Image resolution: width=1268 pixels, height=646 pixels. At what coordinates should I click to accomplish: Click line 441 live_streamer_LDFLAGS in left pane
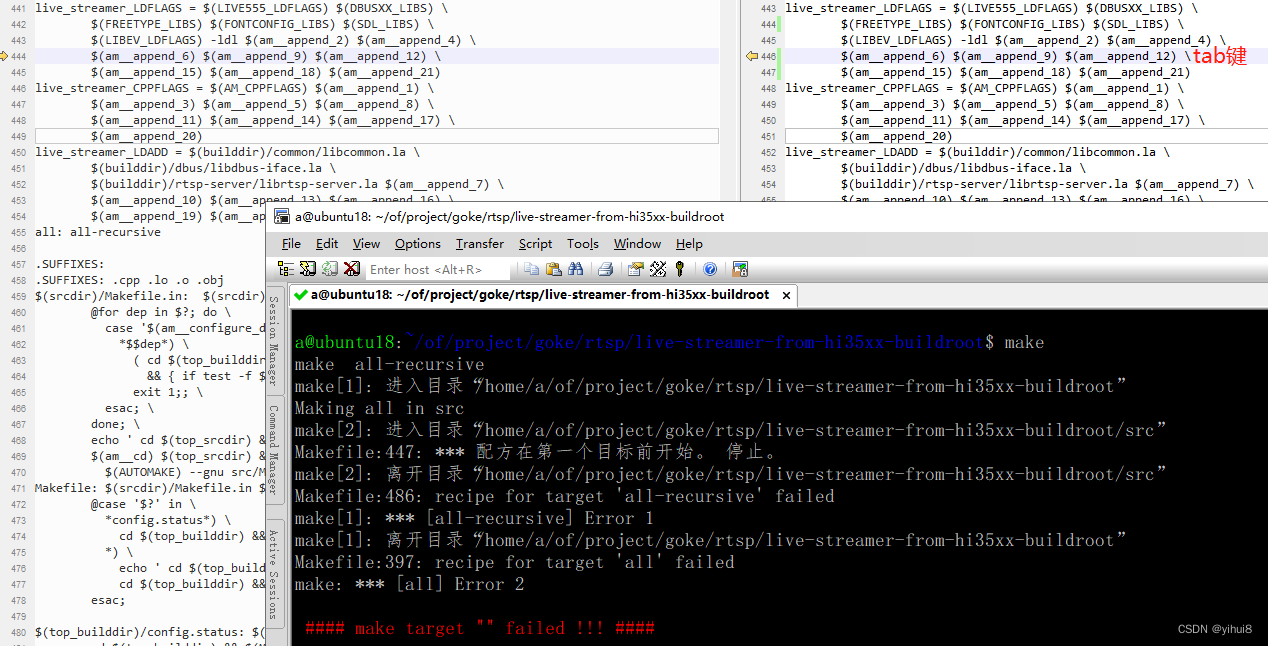pyautogui.click(x=241, y=8)
